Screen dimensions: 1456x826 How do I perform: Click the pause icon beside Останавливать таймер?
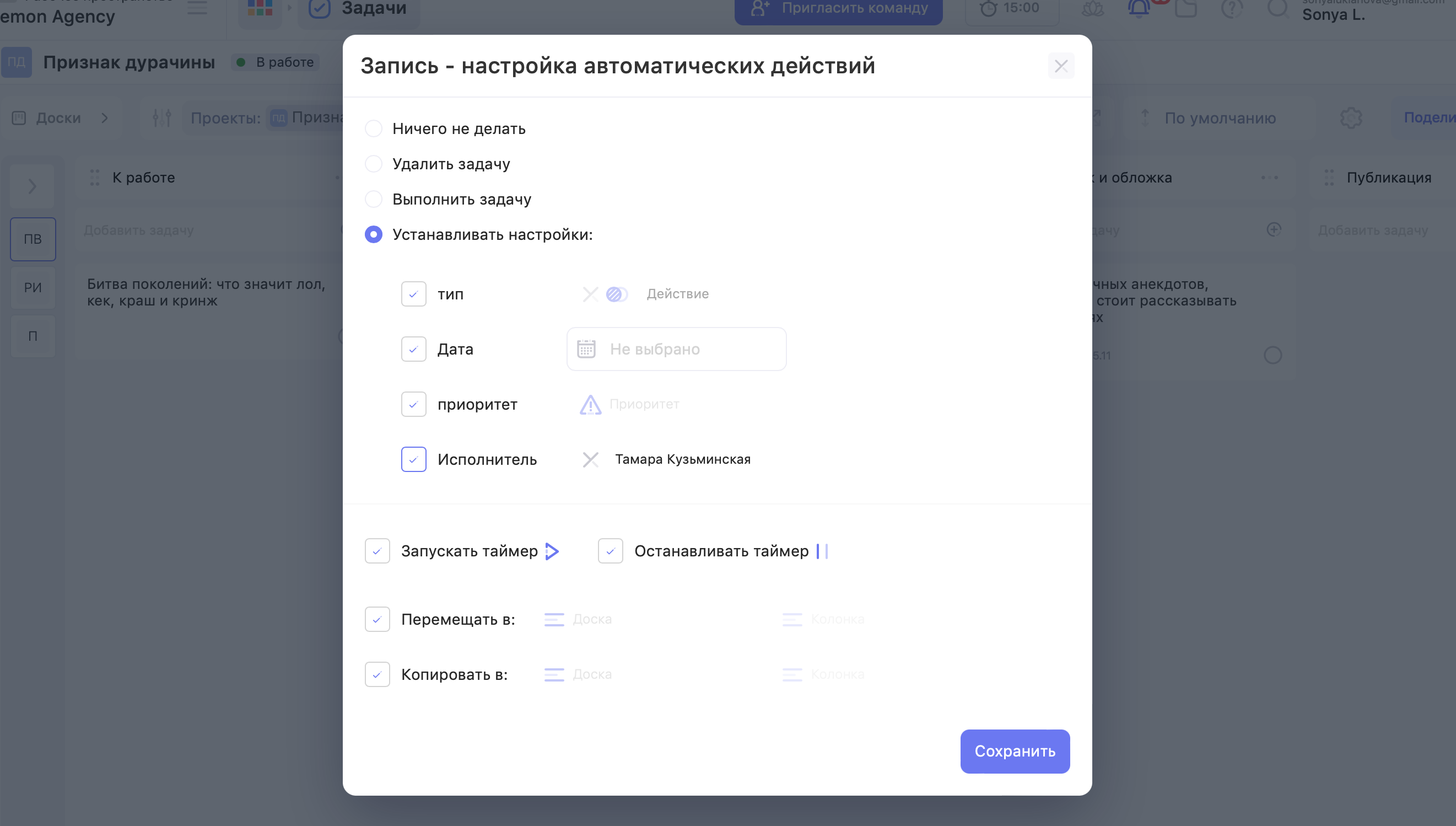coord(822,551)
